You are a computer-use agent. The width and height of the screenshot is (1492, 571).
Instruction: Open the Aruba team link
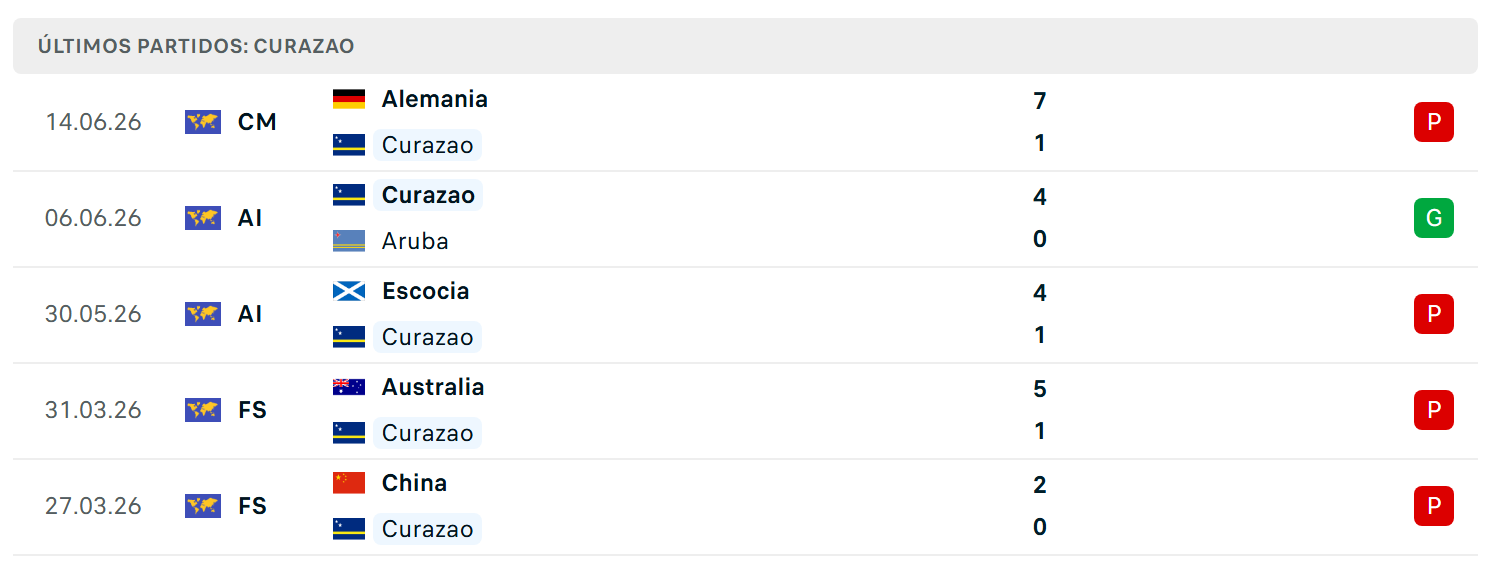point(415,241)
